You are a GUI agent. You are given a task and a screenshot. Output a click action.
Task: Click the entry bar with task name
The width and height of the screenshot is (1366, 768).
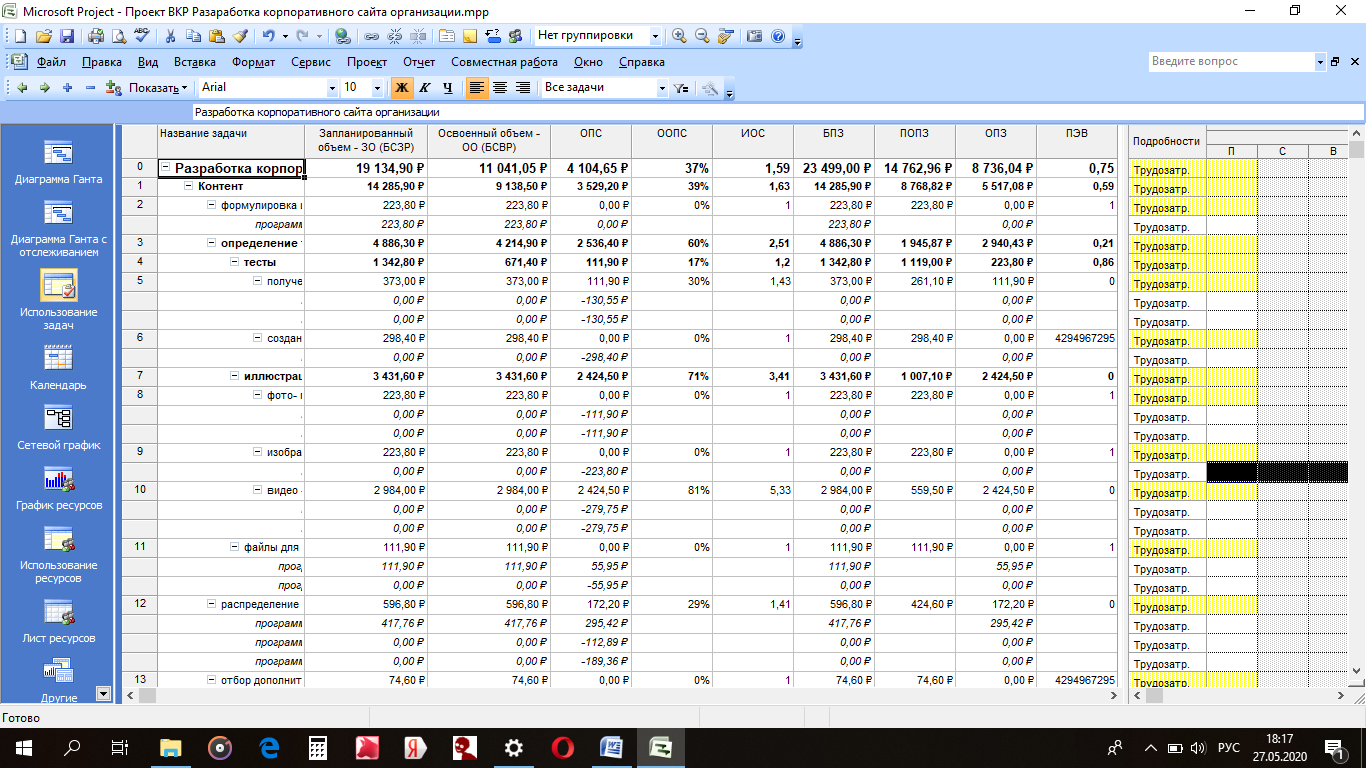pyautogui.click(x=778, y=112)
